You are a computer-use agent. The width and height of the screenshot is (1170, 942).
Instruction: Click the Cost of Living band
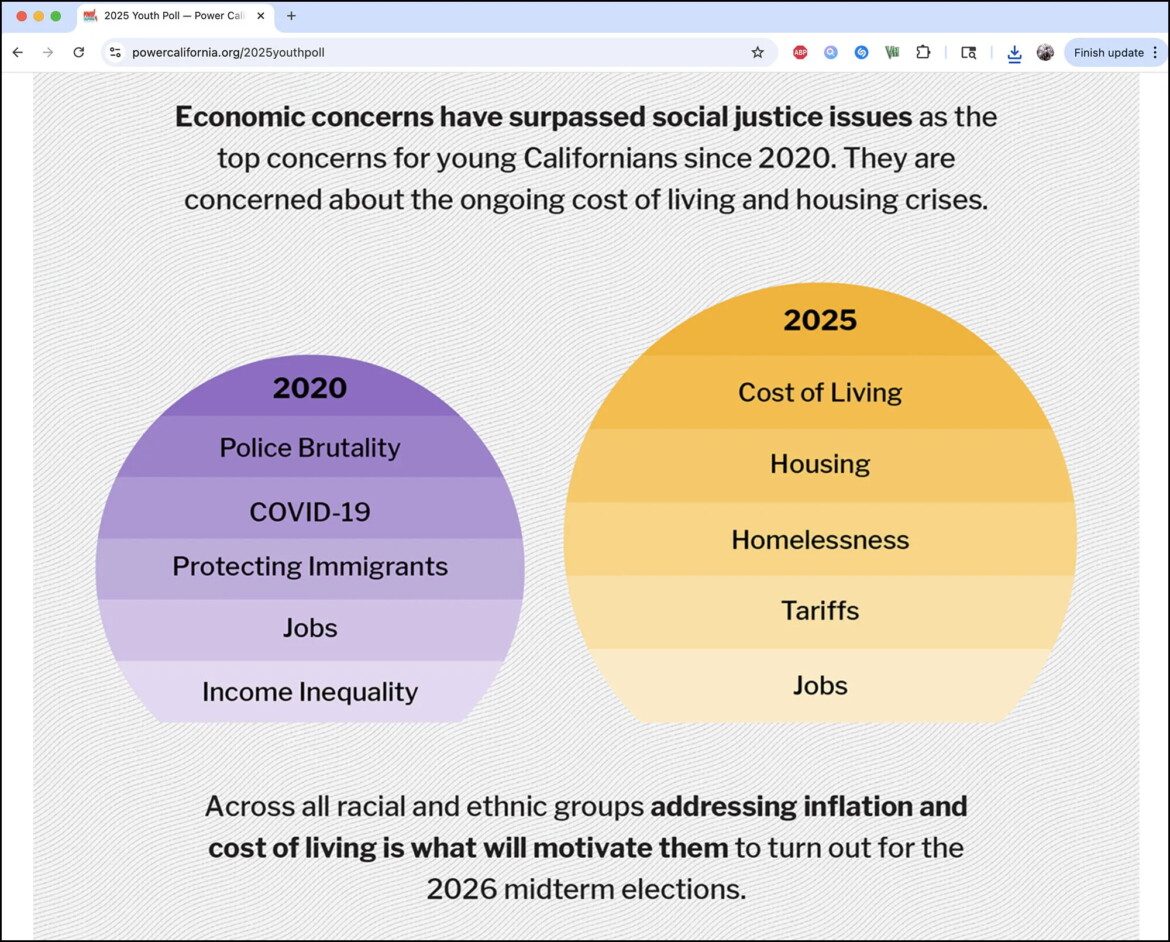[x=819, y=393]
